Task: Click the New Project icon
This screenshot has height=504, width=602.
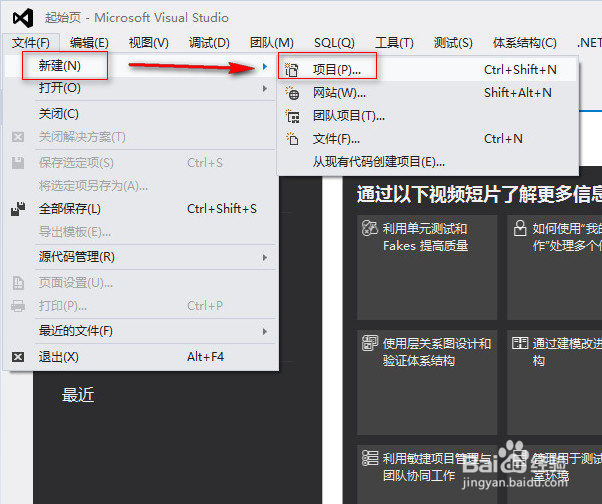Action: (x=292, y=70)
